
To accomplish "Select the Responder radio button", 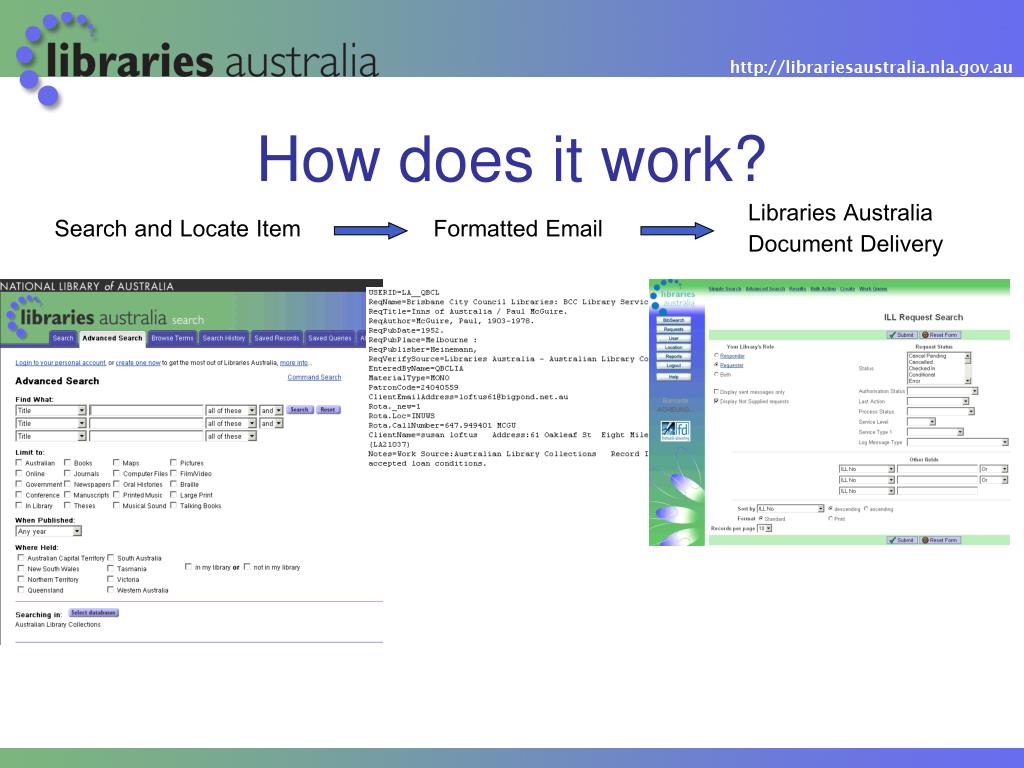I will [x=716, y=356].
